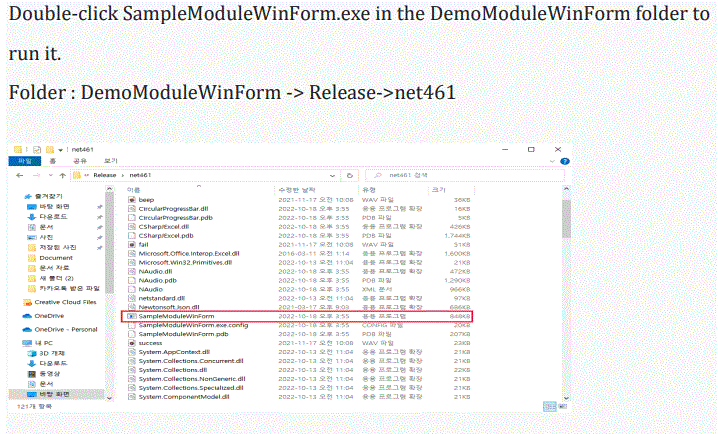Select the success WAV file icon
718x434 pixels.
132,343
